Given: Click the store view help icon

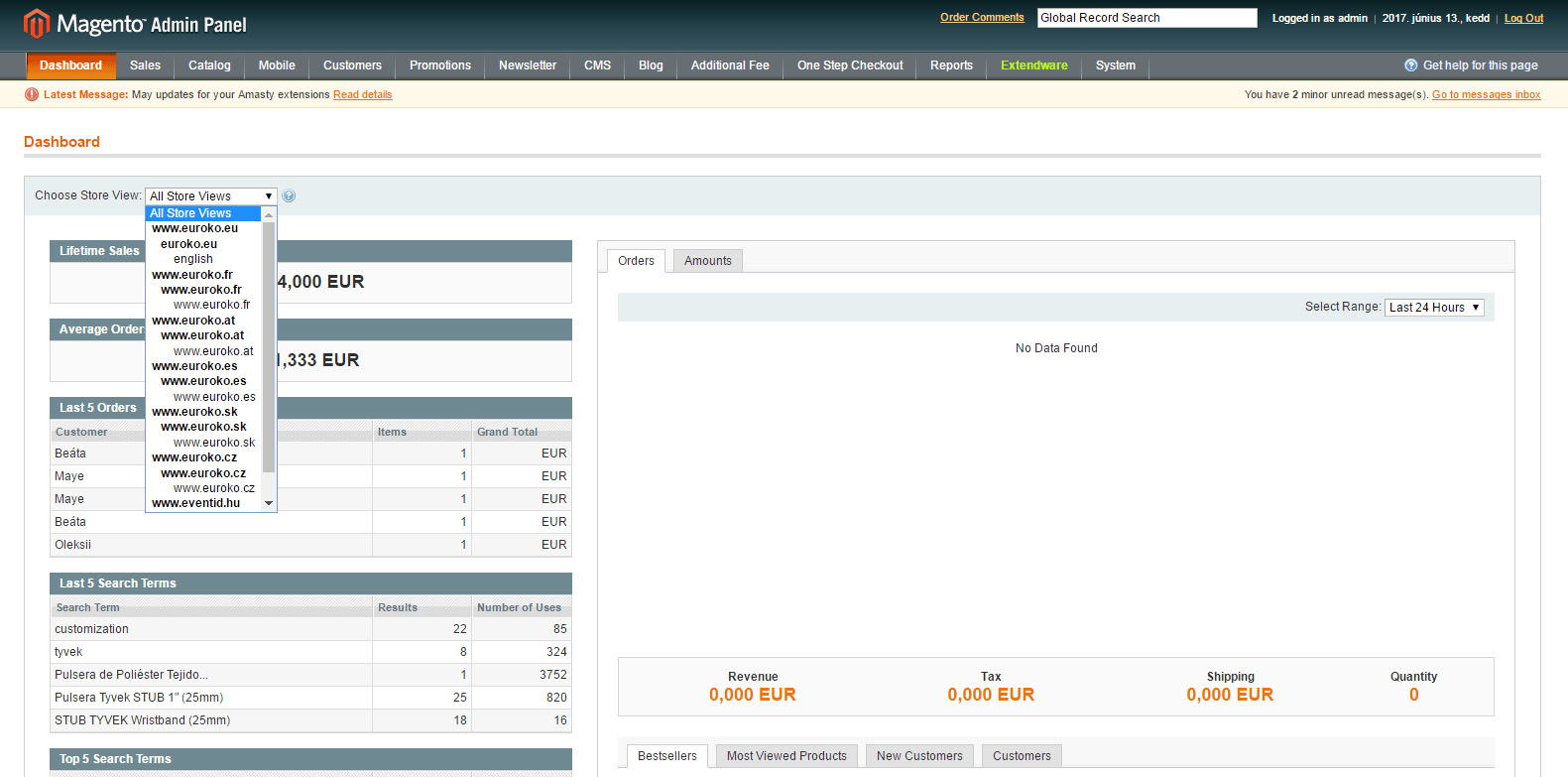Looking at the screenshot, I should tap(289, 196).
